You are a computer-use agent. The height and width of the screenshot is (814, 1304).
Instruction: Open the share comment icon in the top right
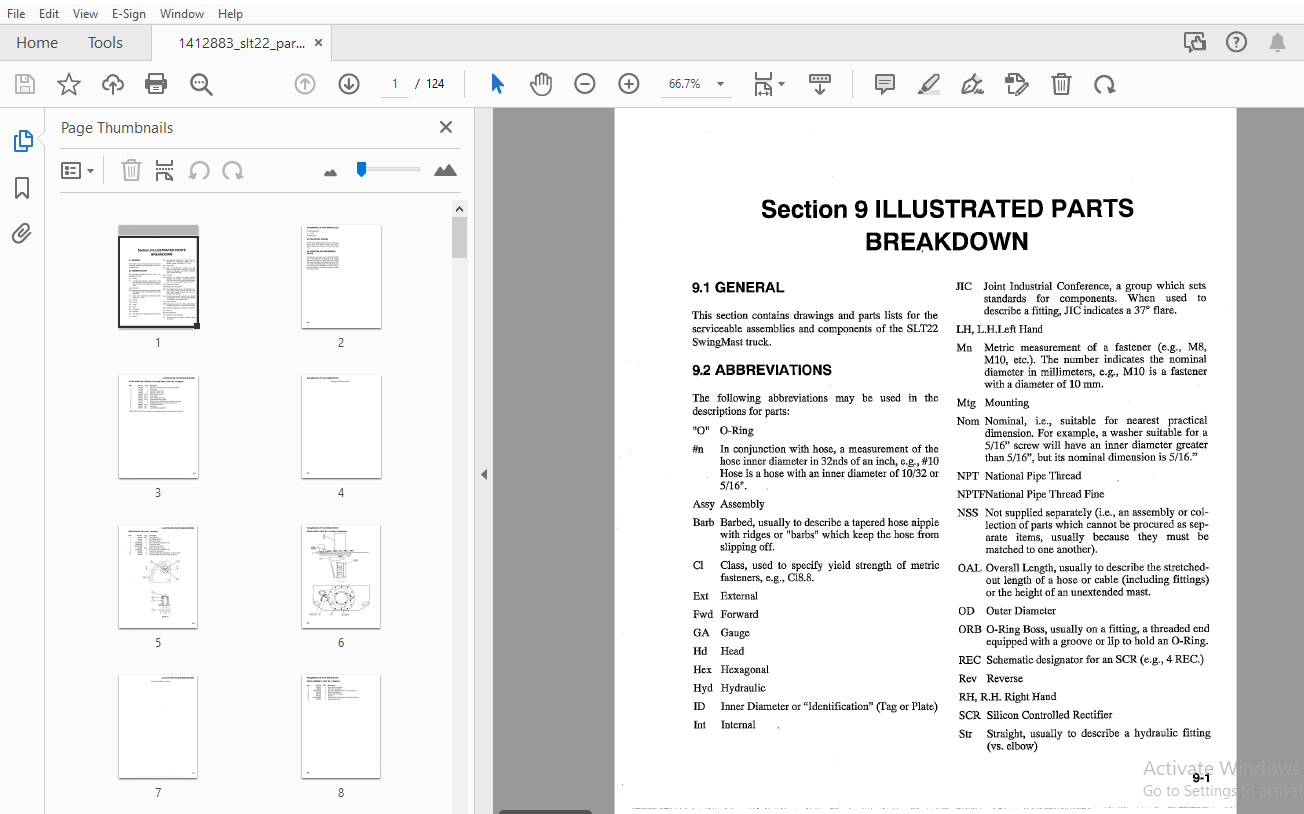[1194, 42]
